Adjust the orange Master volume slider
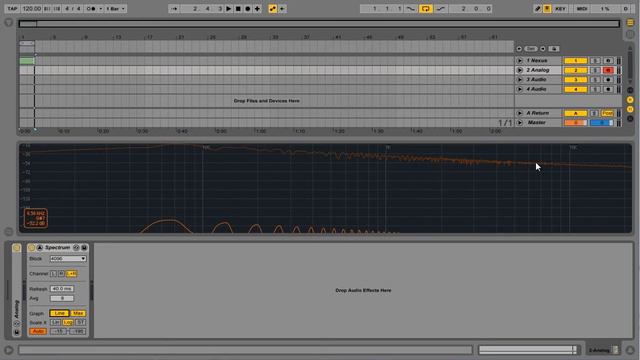Viewport: 640px width, 360px height. click(x=576, y=122)
